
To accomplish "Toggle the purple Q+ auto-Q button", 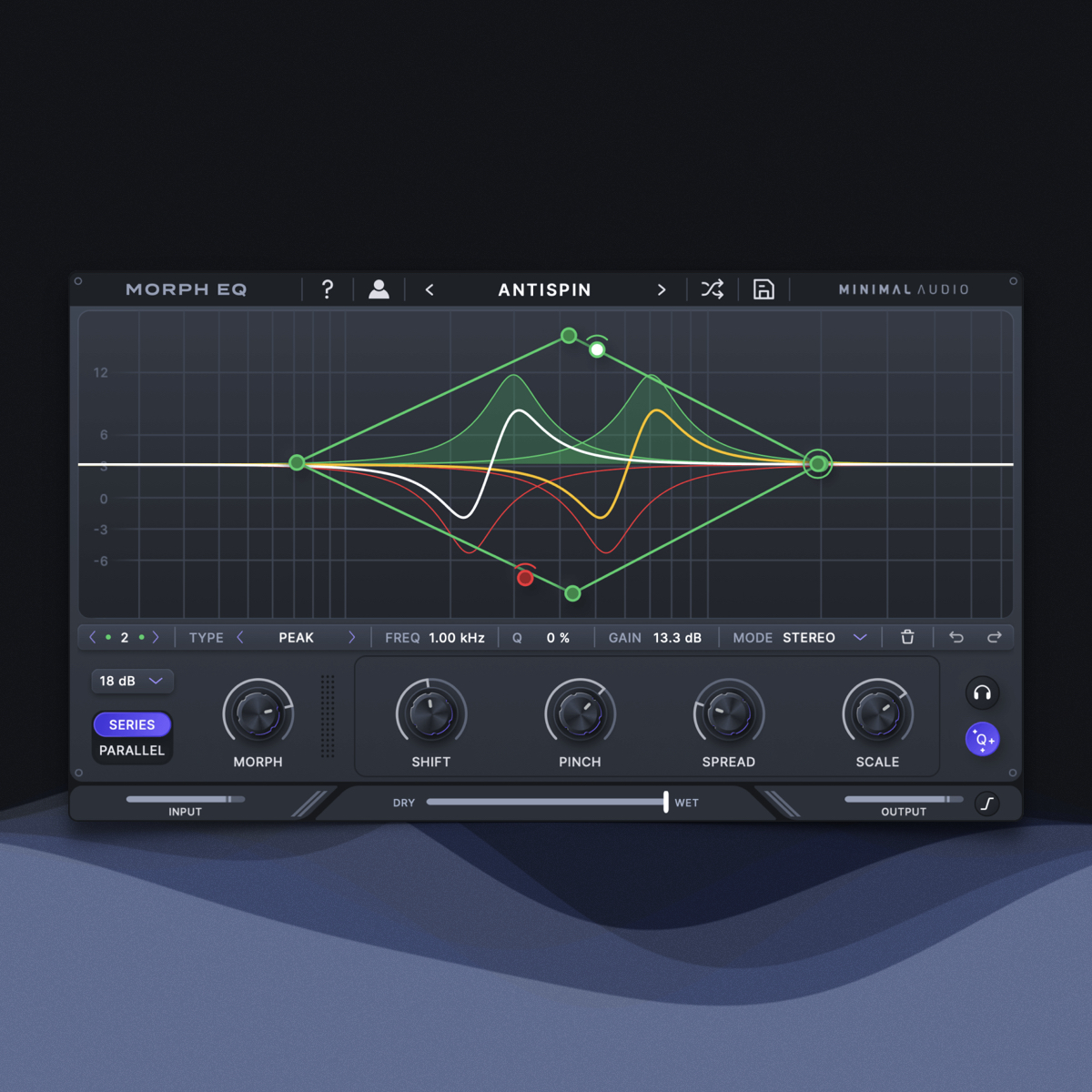I will click(x=982, y=739).
